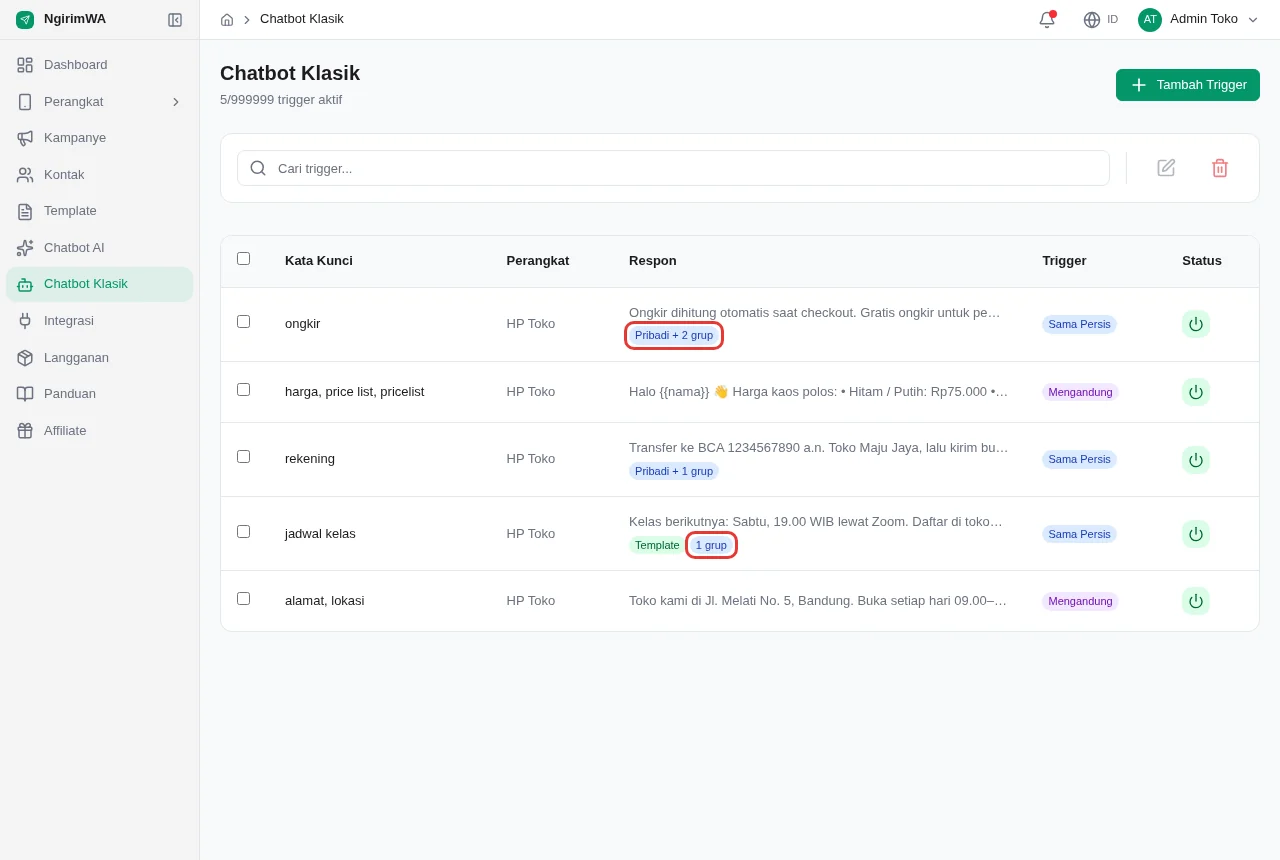Open Kontak page in sidebar

[x=100, y=175]
